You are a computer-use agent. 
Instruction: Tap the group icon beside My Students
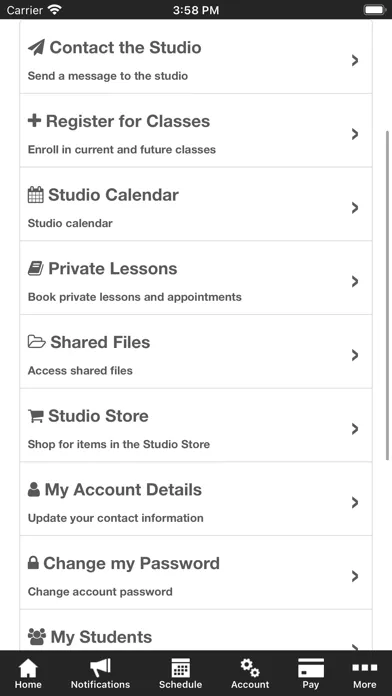(x=37, y=637)
